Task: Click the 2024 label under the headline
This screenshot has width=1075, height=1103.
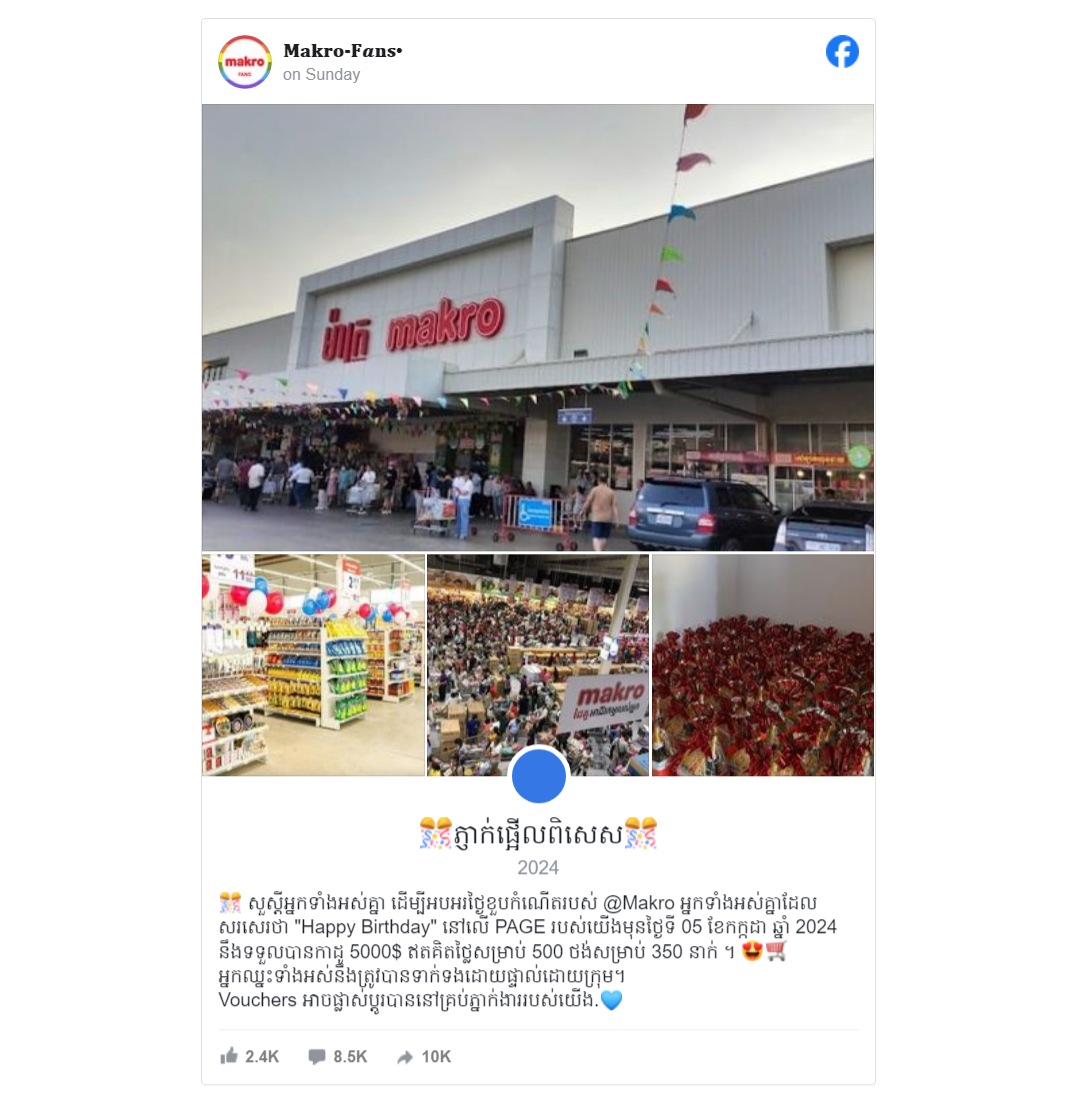Action: pyautogui.click(x=538, y=868)
